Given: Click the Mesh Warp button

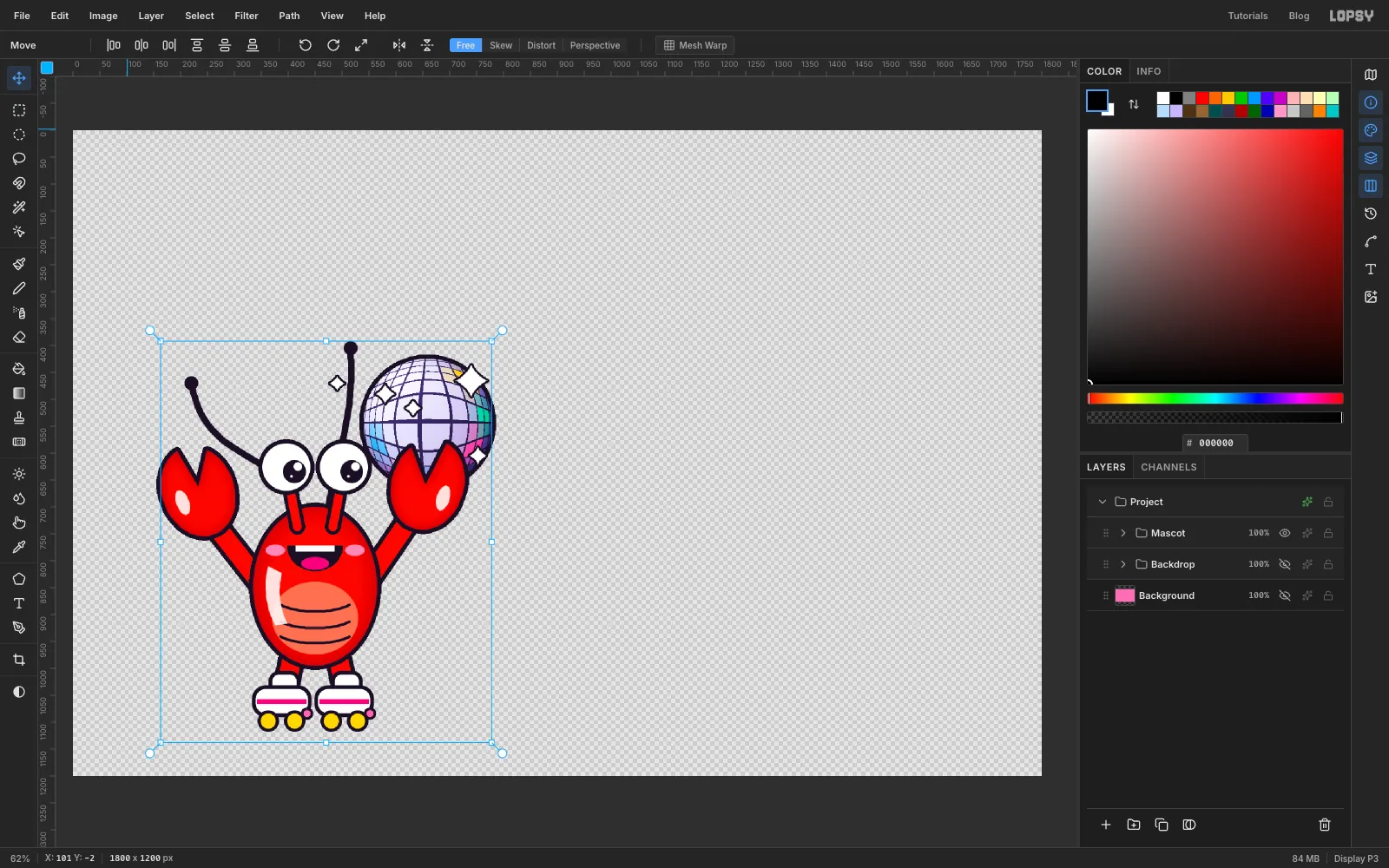Looking at the screenshot, I should click(x=695, y=45).
